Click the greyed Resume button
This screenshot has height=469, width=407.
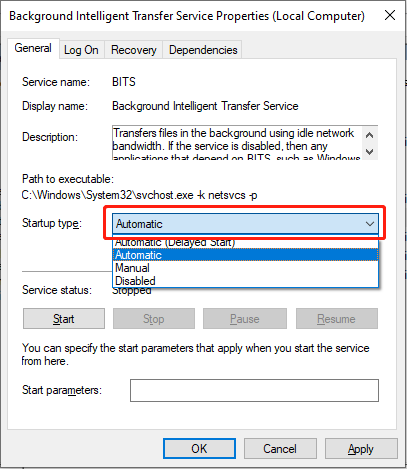point(337,319)
